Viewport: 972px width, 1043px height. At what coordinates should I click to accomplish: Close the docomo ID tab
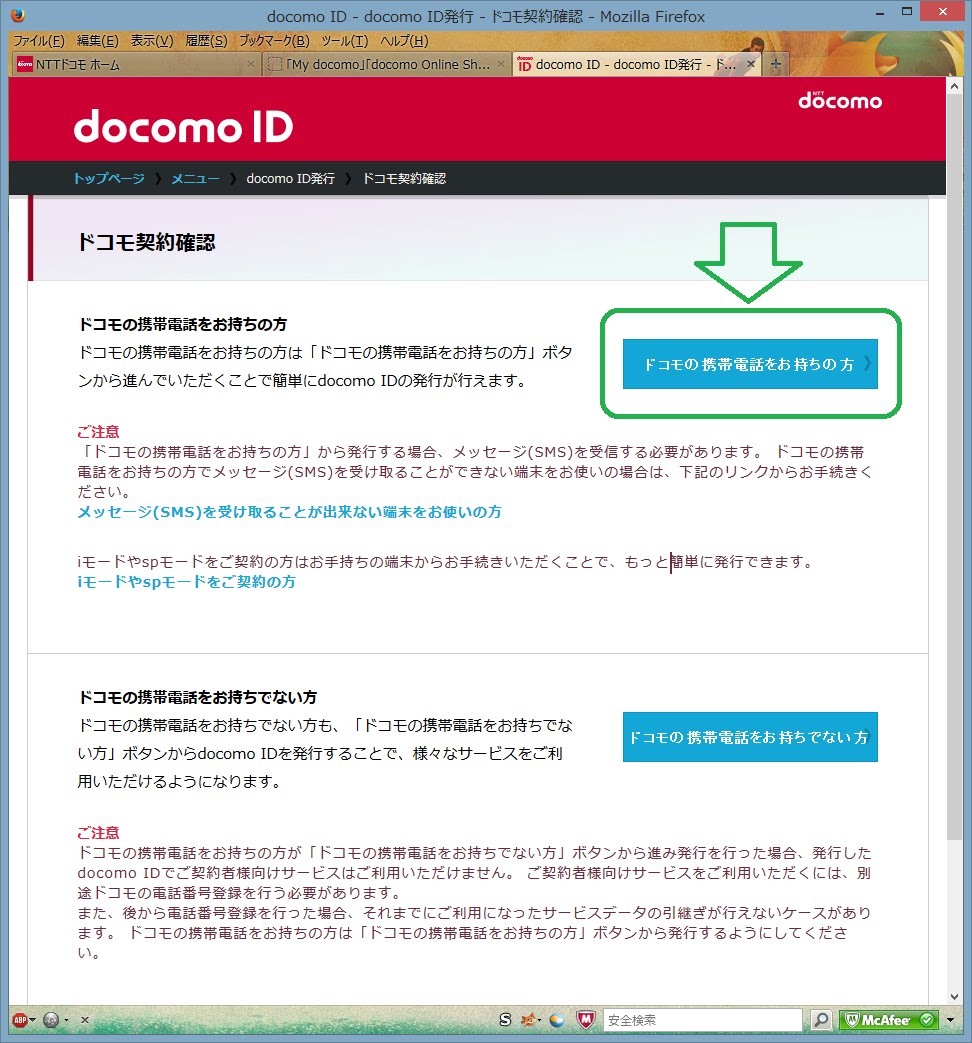coord(750,64)
